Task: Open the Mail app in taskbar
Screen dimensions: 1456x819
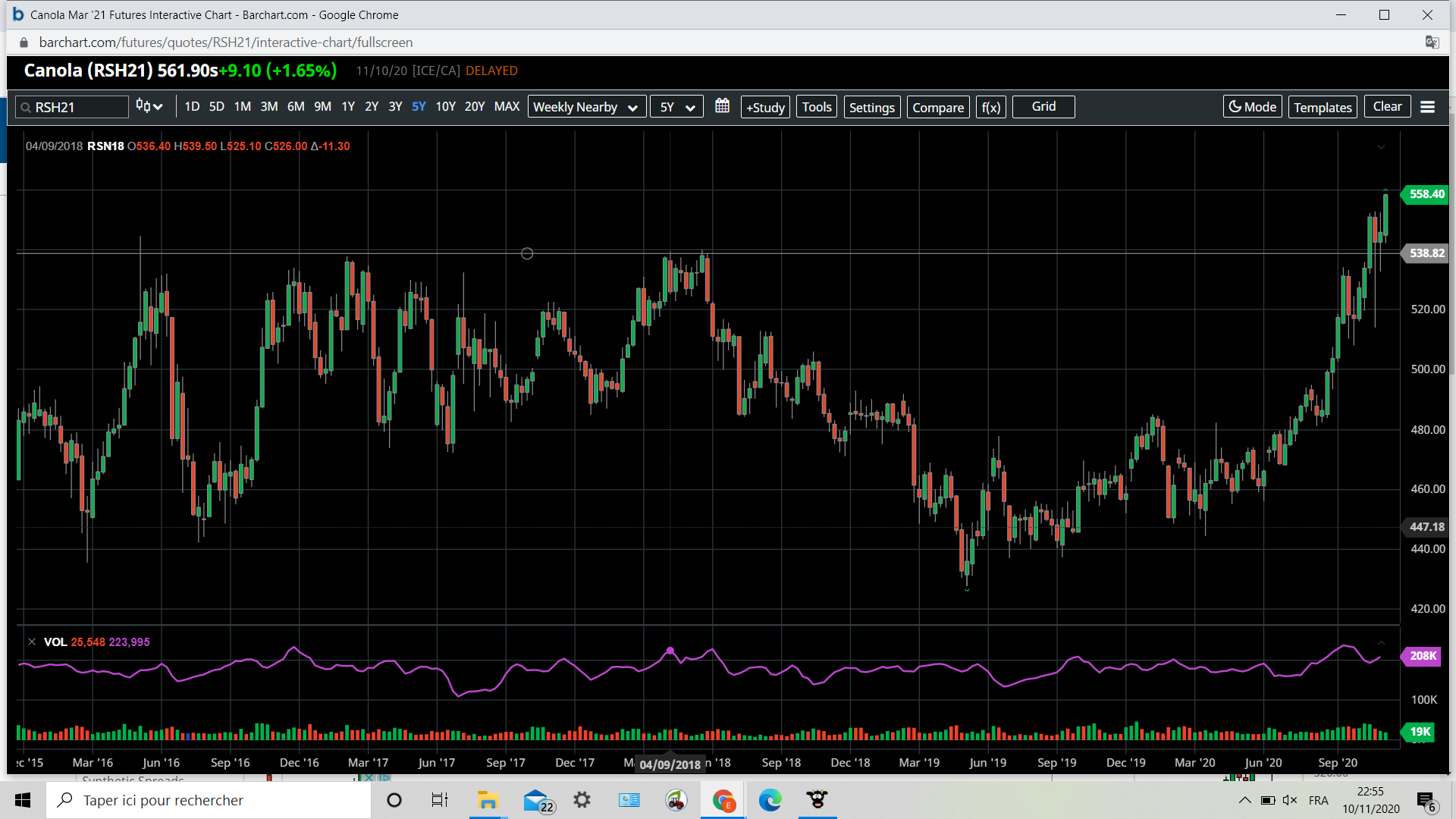Action: (x=537, y=800)
